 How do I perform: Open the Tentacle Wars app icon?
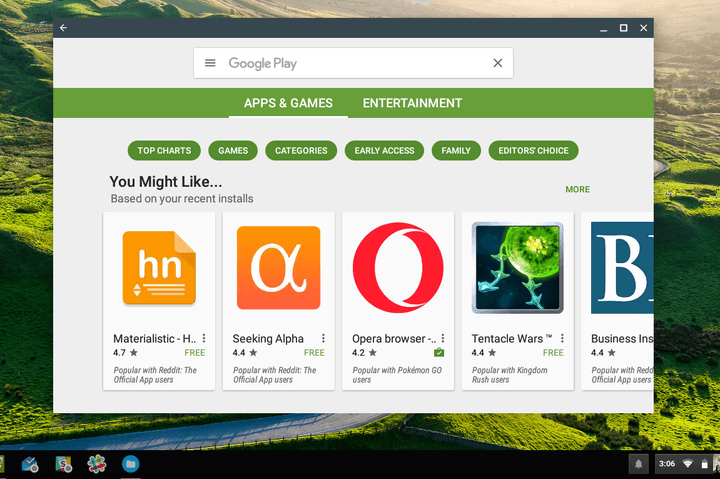[x=518, y=268]
